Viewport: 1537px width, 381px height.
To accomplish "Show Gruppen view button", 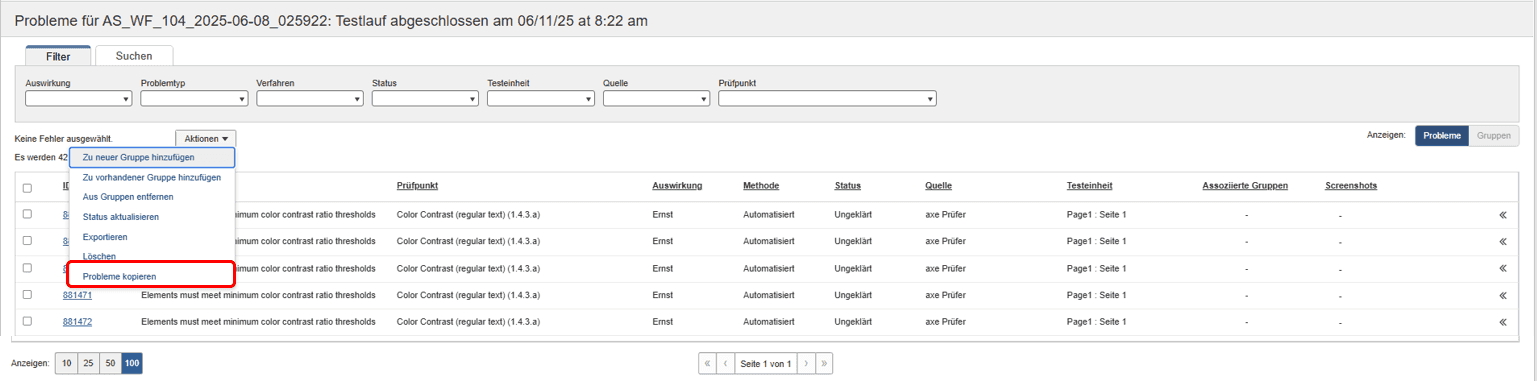I will point(1494,135).
